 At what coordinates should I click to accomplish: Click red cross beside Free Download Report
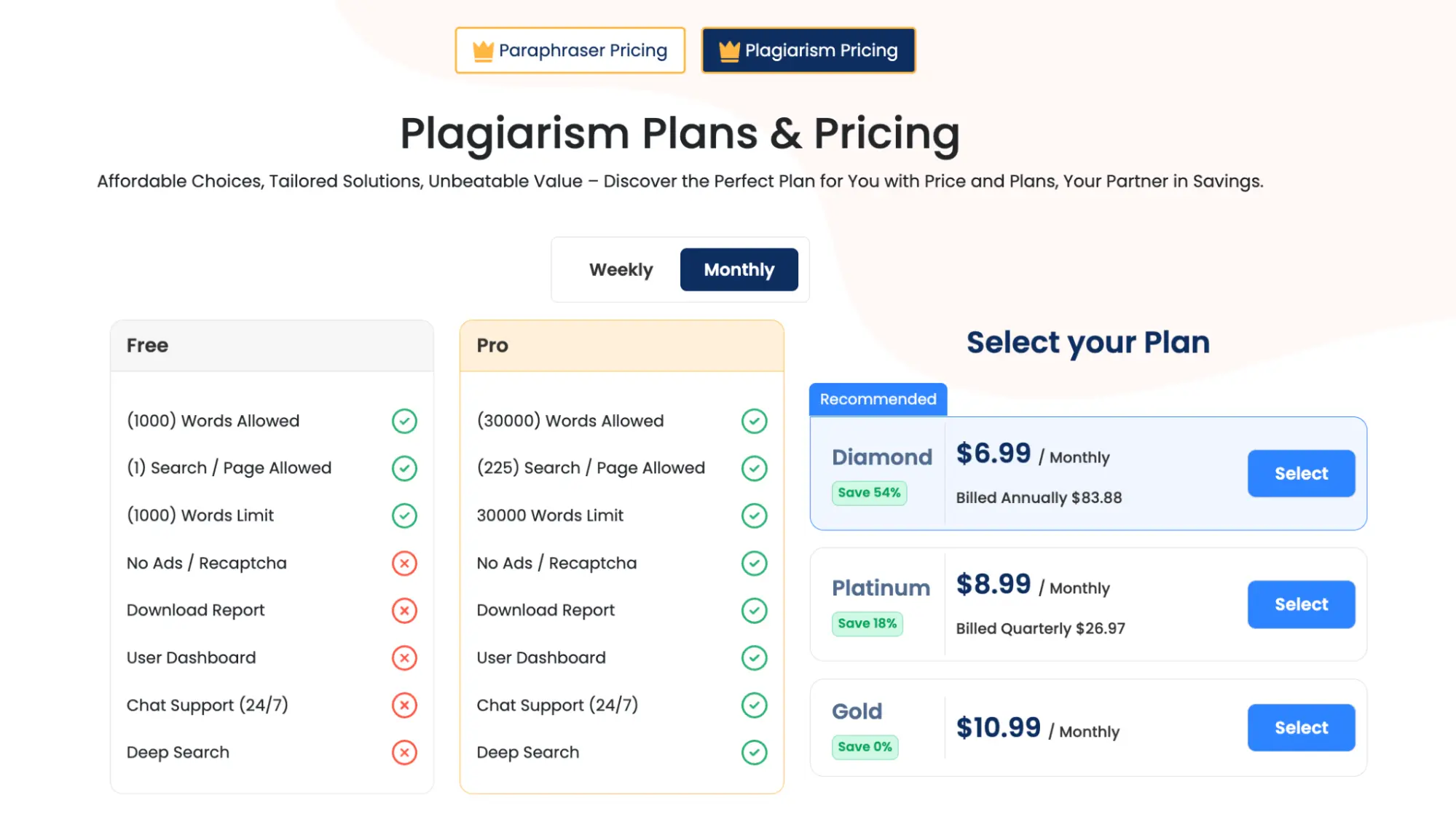click(x=404, y=610)
